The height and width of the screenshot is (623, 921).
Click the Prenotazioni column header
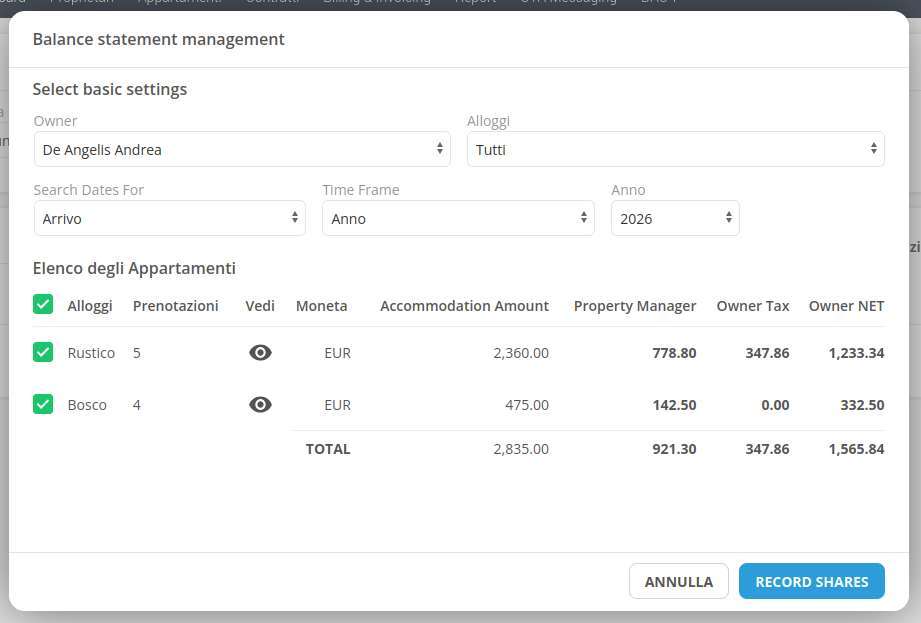tap(175, 306)
